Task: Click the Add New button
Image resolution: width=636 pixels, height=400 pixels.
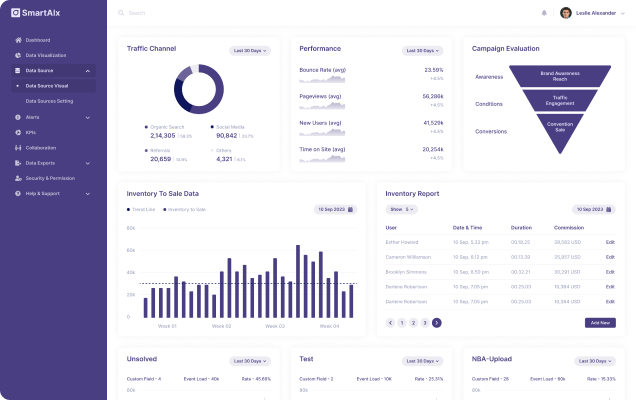Action: pyautogui.click(x=600, y=323)
